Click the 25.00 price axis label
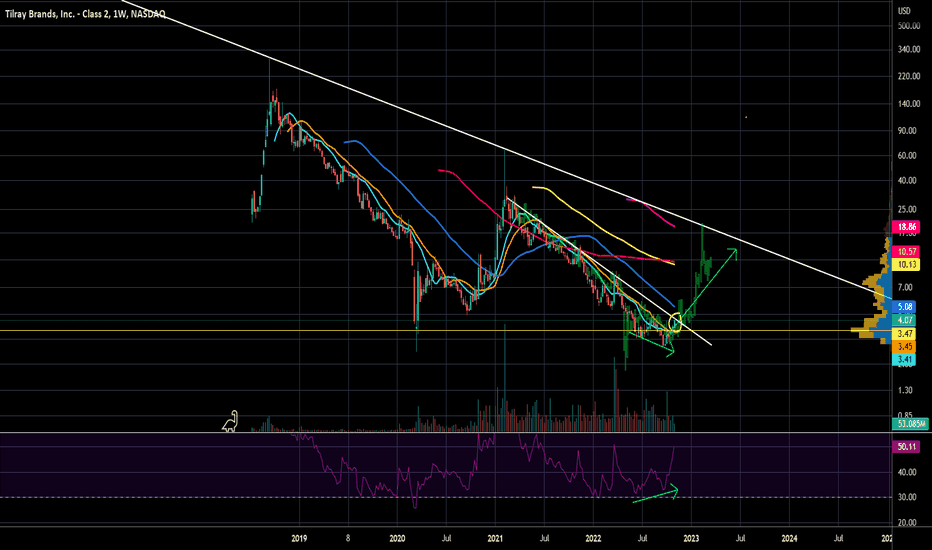932x550 pixels. click(x=907, y=209)
